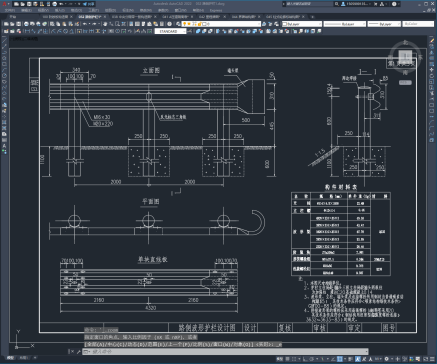The width and height of the screenshot is (437, 364).
Task: Toggle ortho mode in status bar
Action: [305, 359]
